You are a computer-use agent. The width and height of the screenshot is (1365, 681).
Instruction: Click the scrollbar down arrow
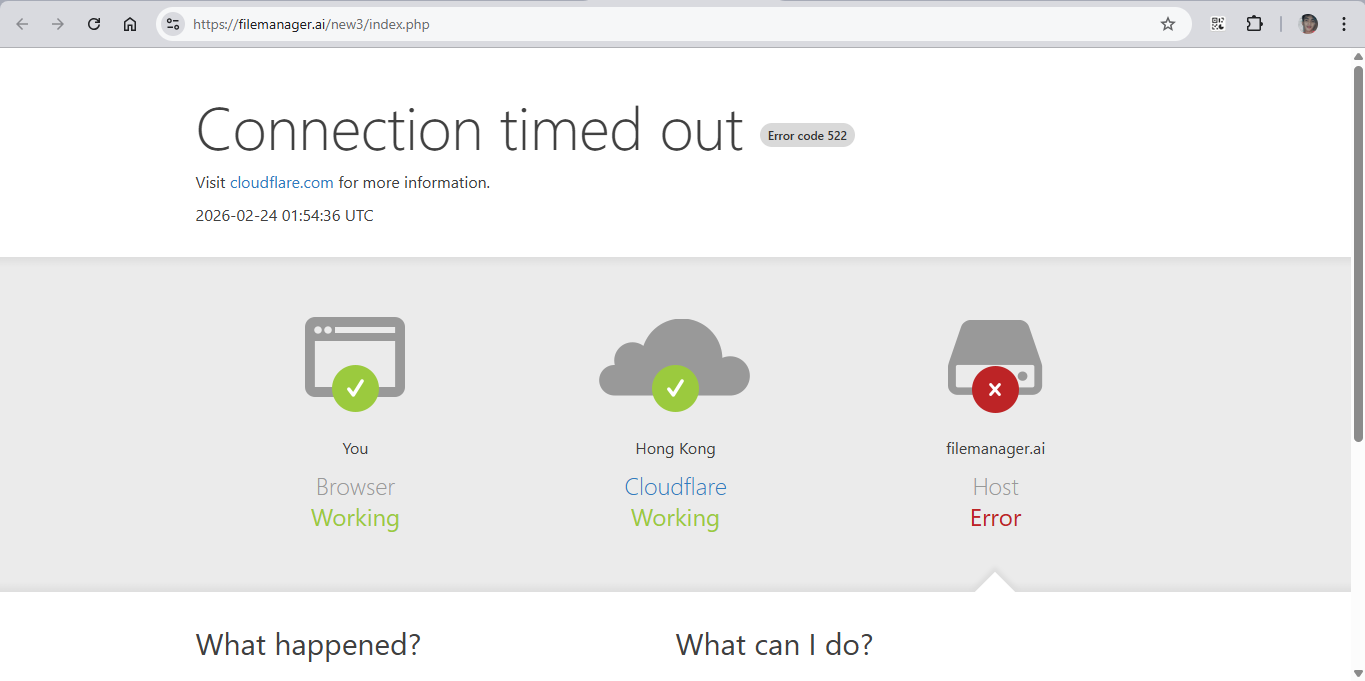coord(1358,673)
